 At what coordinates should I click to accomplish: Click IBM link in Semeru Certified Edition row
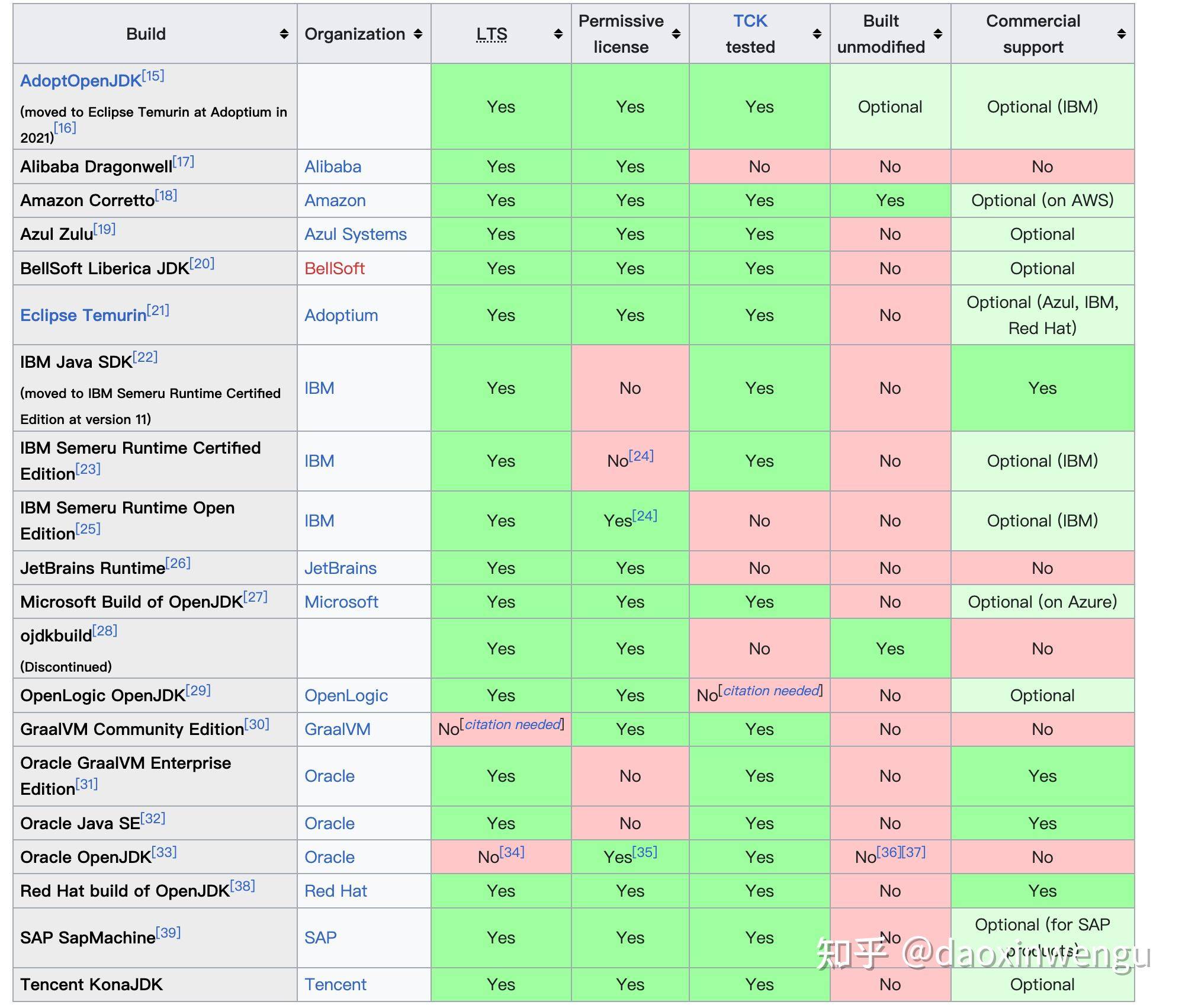coord(319,461)
